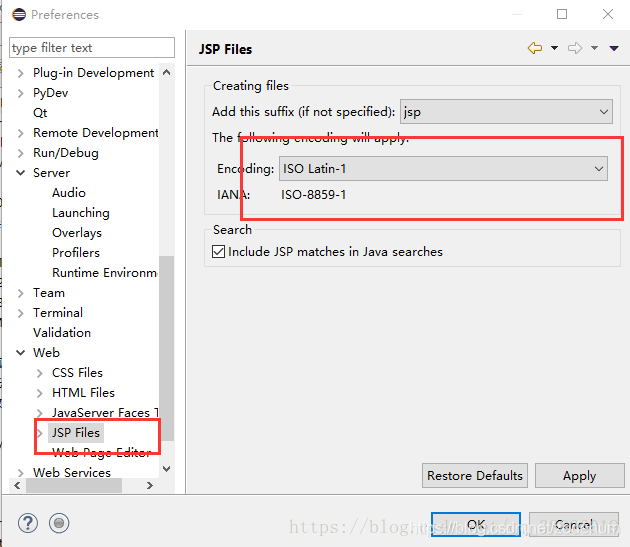Viewport: 630px width, 547px height.
Task: Select Validation in the tree
Action: pyautogui.click(x=62, y=332)
